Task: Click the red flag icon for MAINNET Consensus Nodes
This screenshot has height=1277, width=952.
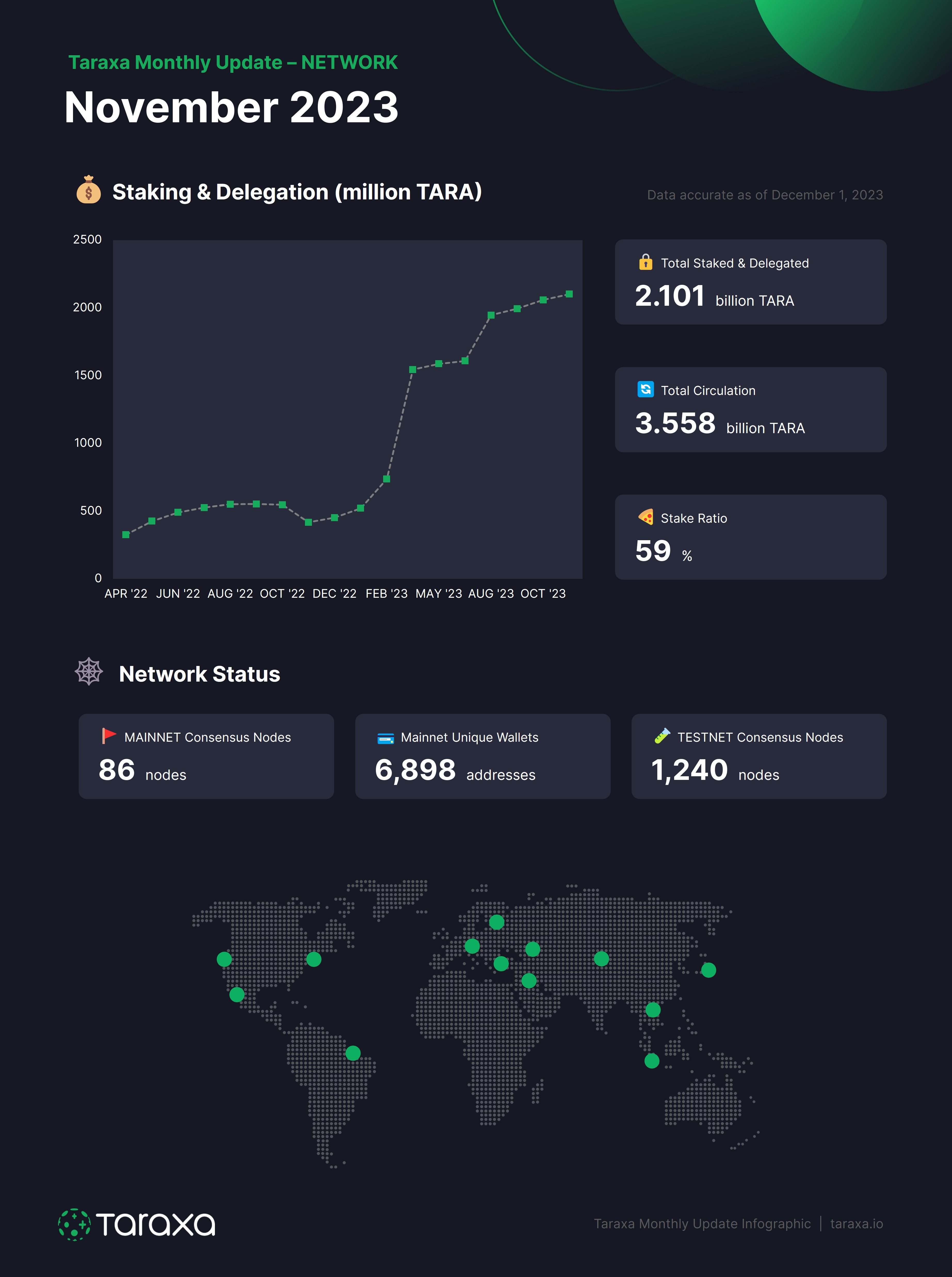Action: pyautogui.click(x=109, y=736)
